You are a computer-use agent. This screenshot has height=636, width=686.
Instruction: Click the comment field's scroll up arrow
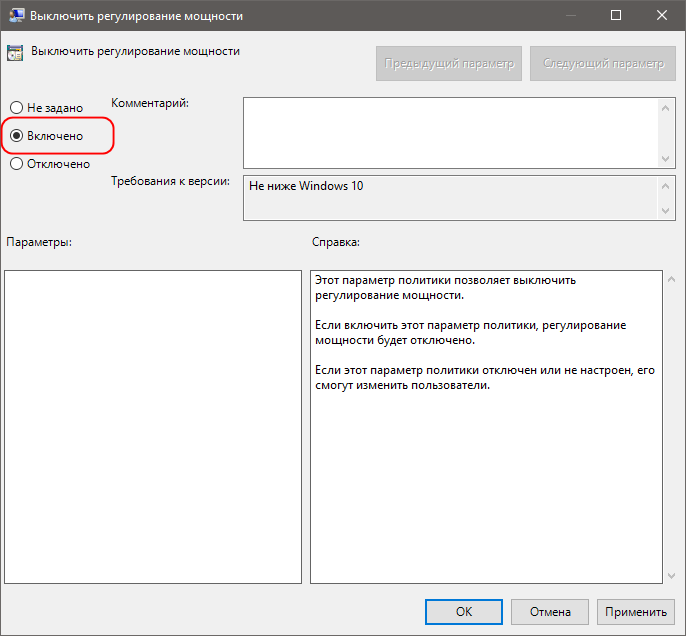(x=665, y=108)
